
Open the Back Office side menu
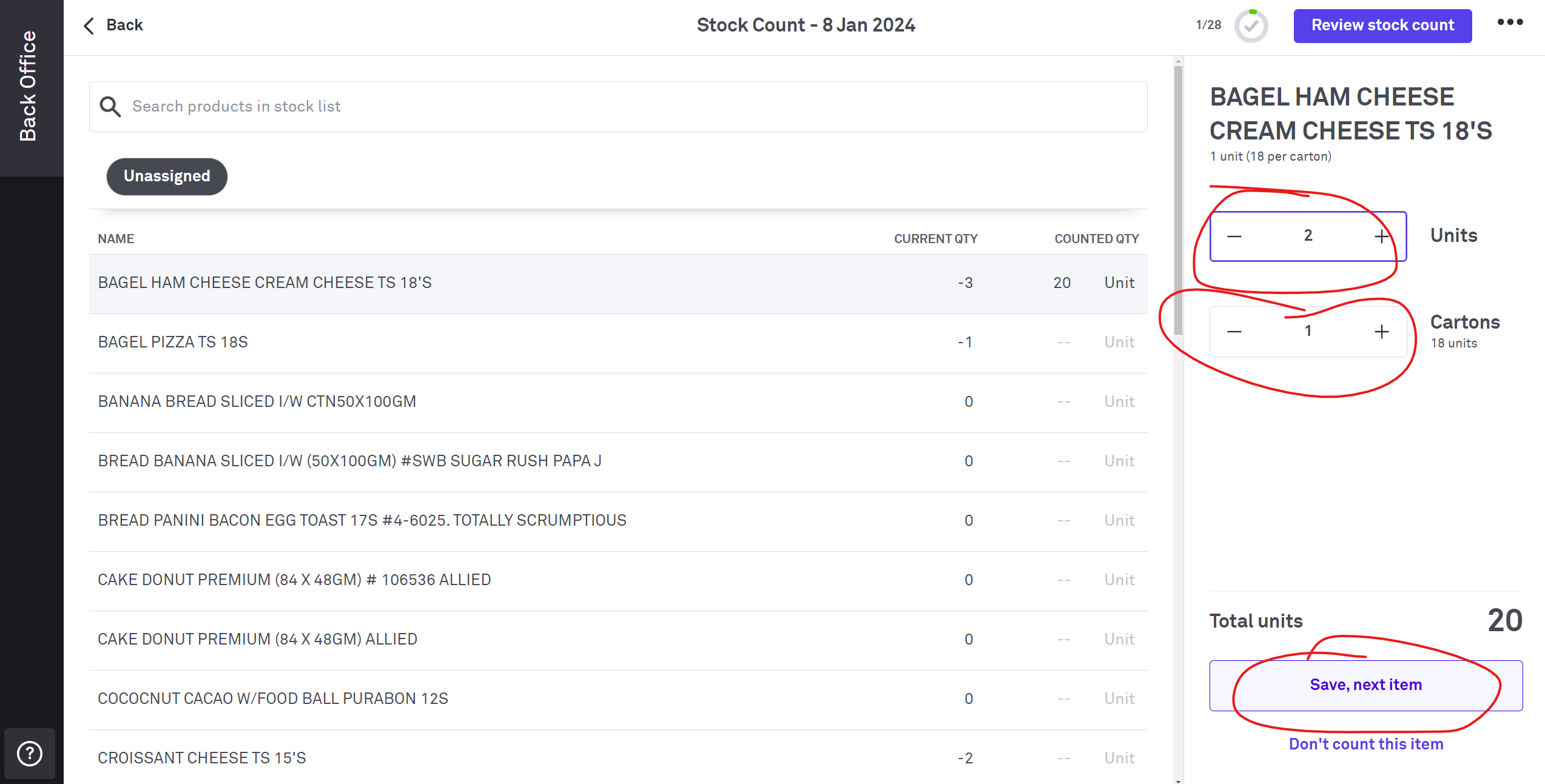[x=29, y=87]
